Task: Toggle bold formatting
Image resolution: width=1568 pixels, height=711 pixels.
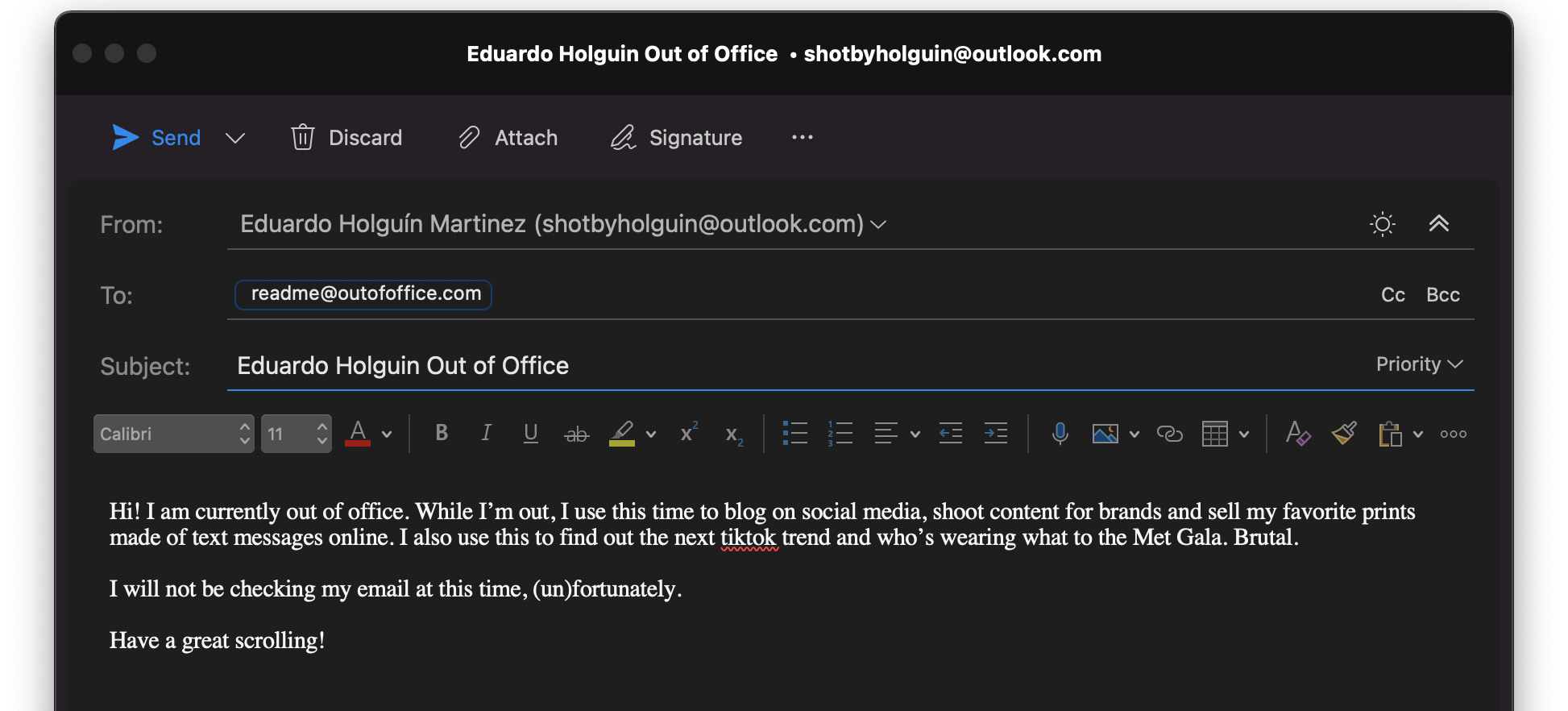Action: click(x=442, y=433)
